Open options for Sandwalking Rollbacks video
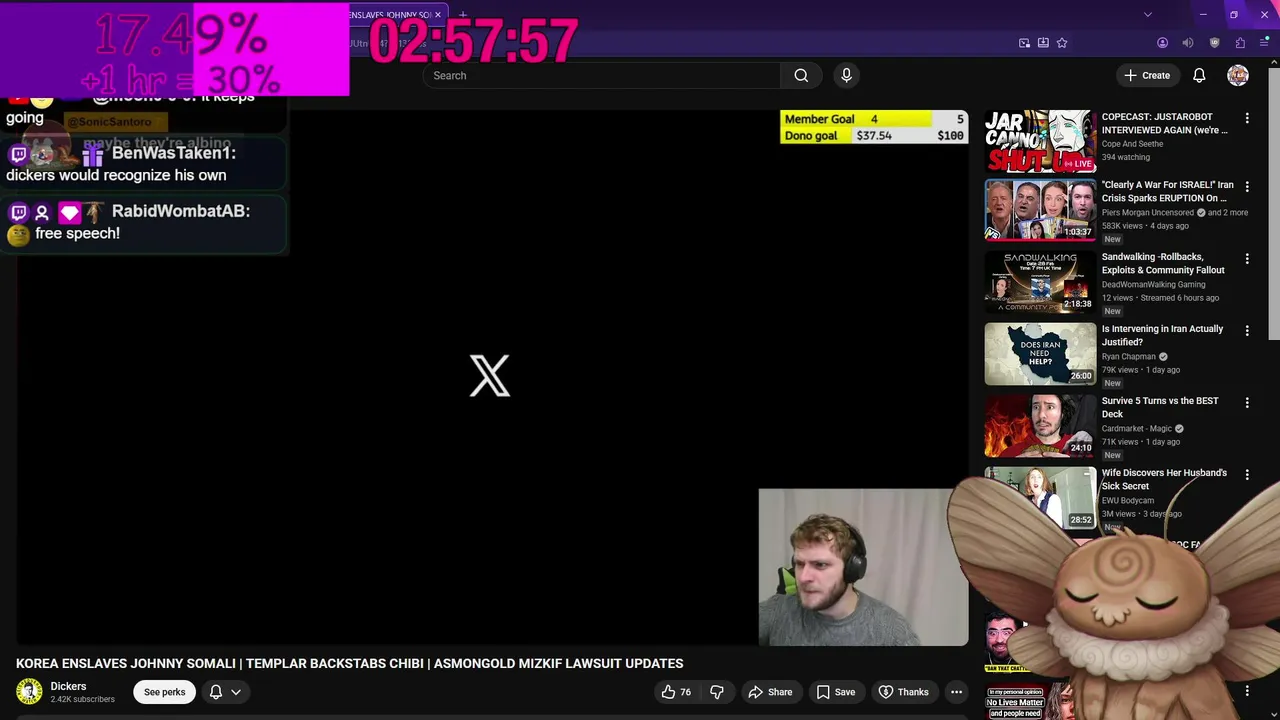The height and width of the screenshot is (720, 1280). click(1247, 258)
